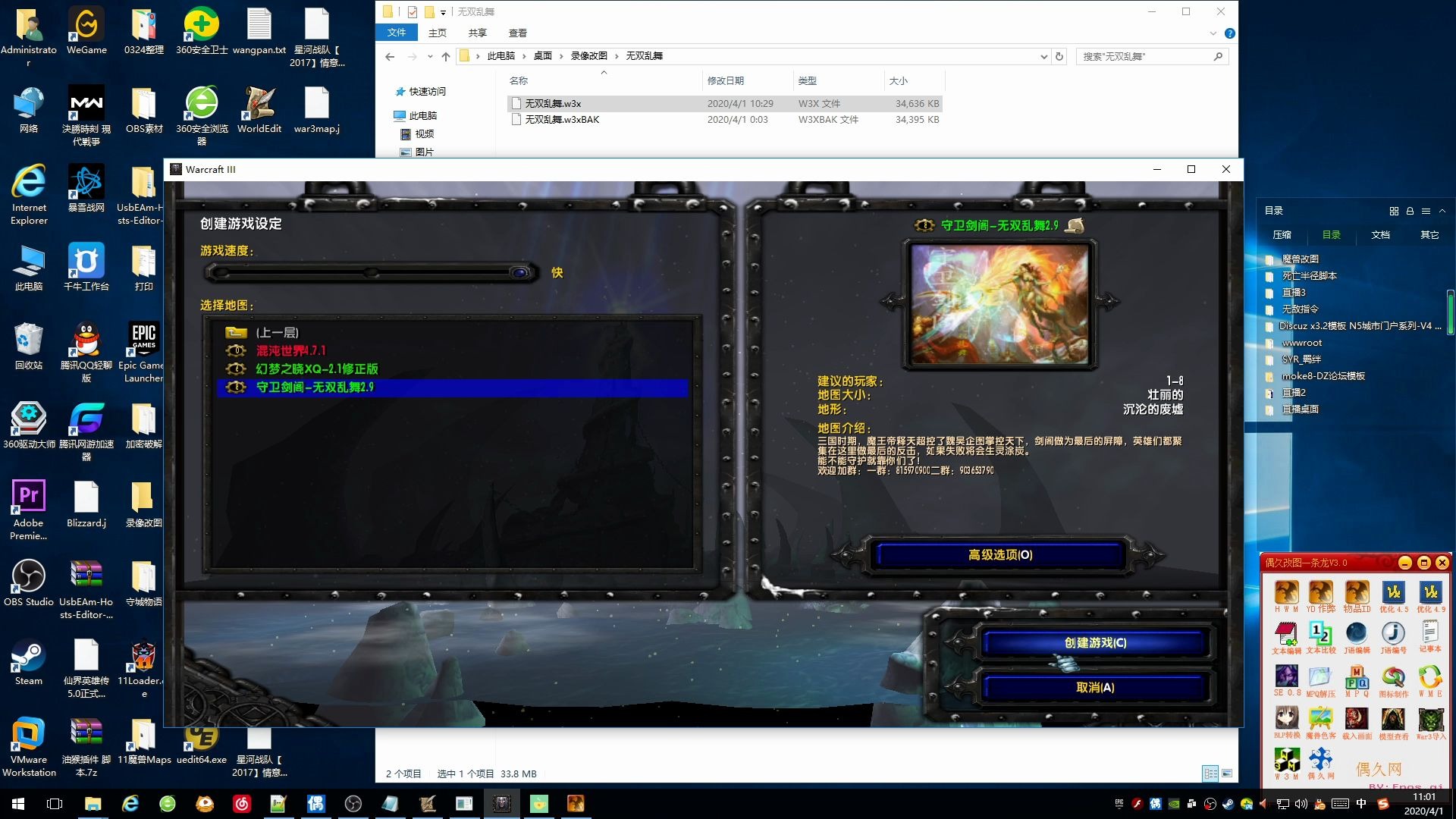The image size is (1456, 819).
Task: Open the 魔兽改图 folder in 目录 widget
Action: coord(1300,259)
